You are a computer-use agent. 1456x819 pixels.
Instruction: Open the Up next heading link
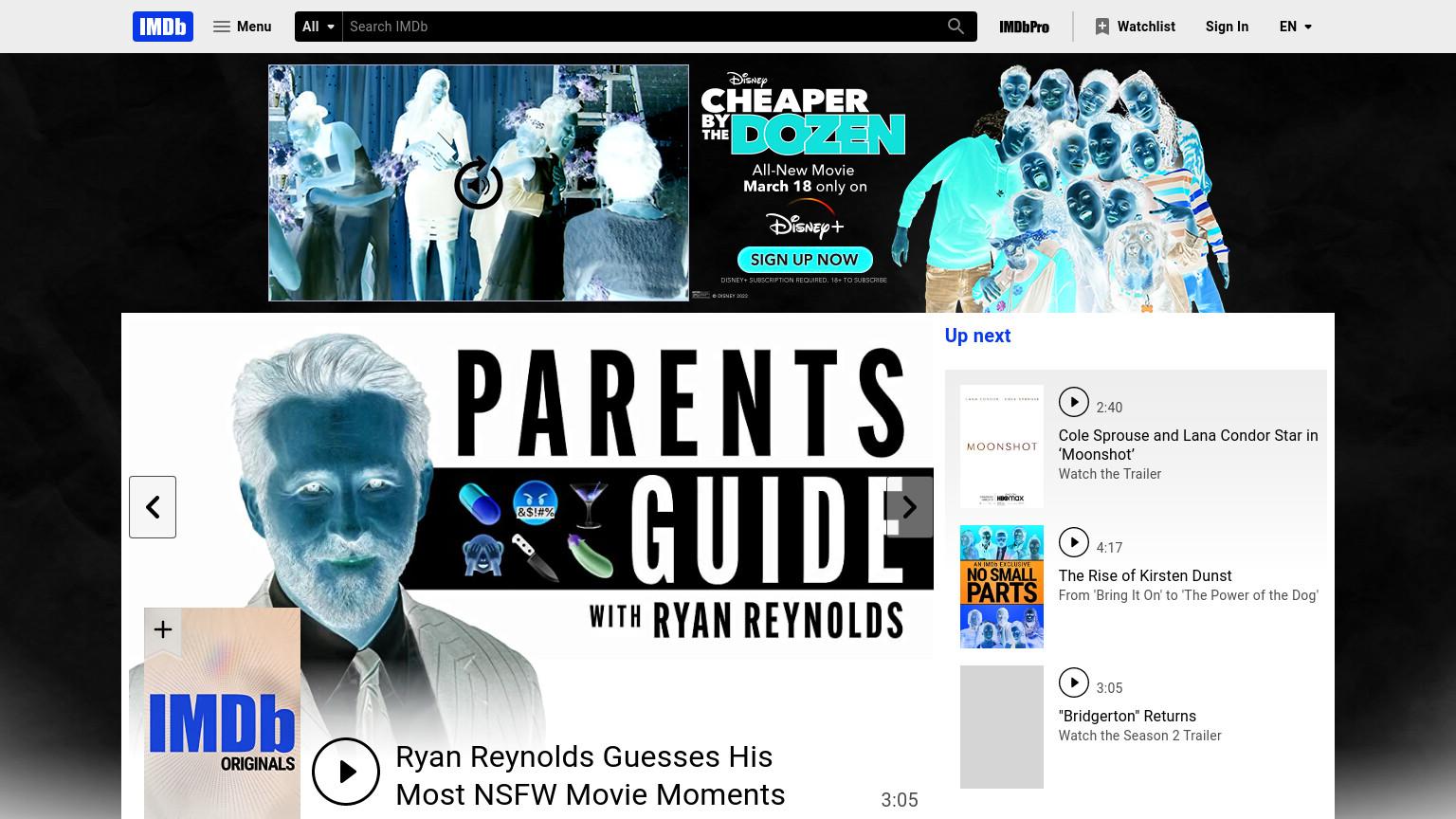pyautogui.click(x=977, y=336)
